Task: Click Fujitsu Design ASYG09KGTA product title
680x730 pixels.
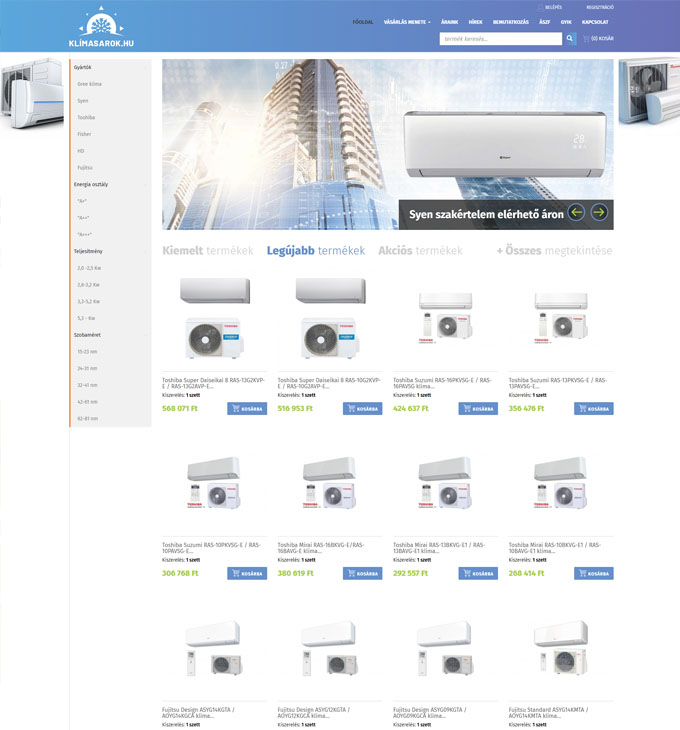Action: tap(430, 713)
